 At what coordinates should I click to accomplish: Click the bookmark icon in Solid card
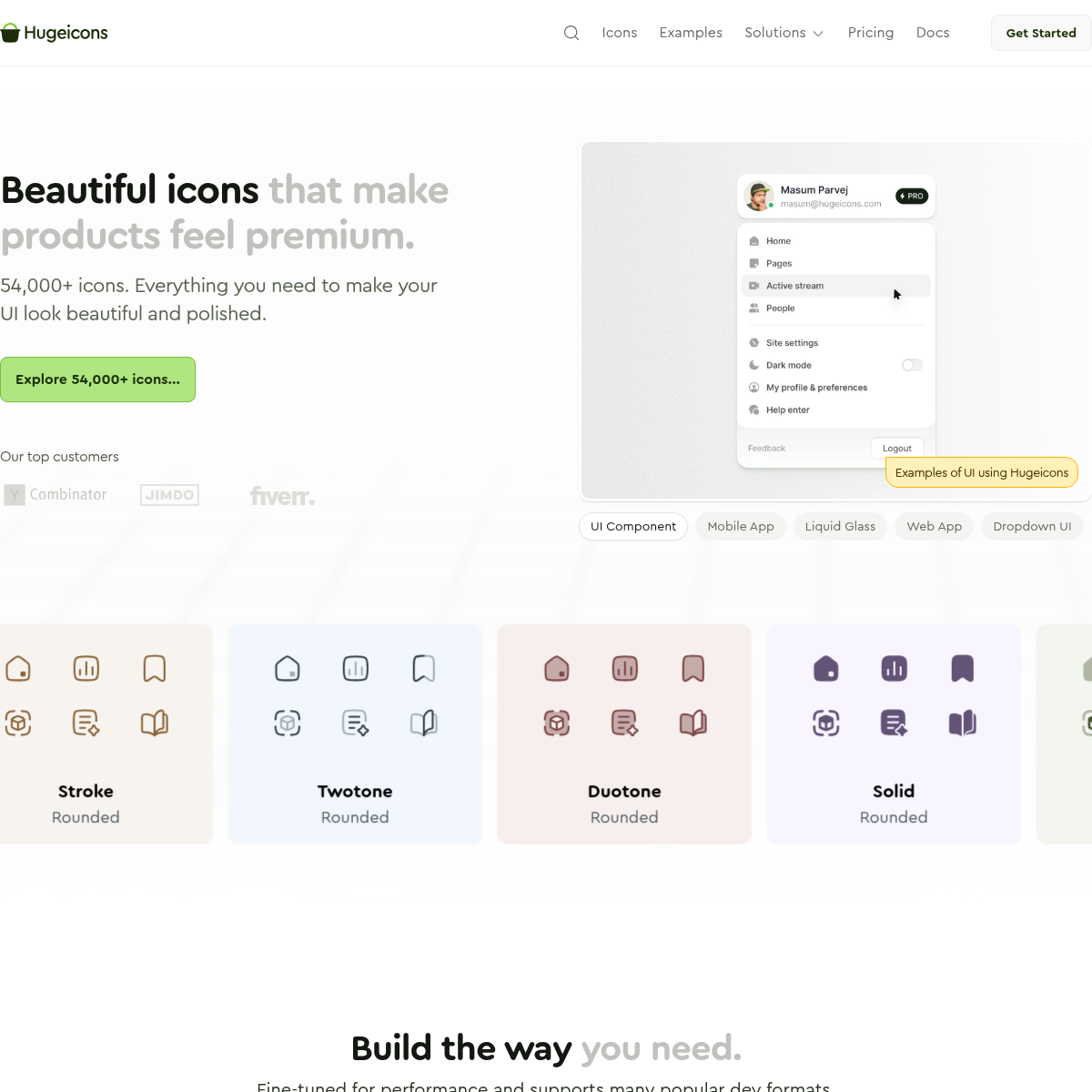point(963,669)
